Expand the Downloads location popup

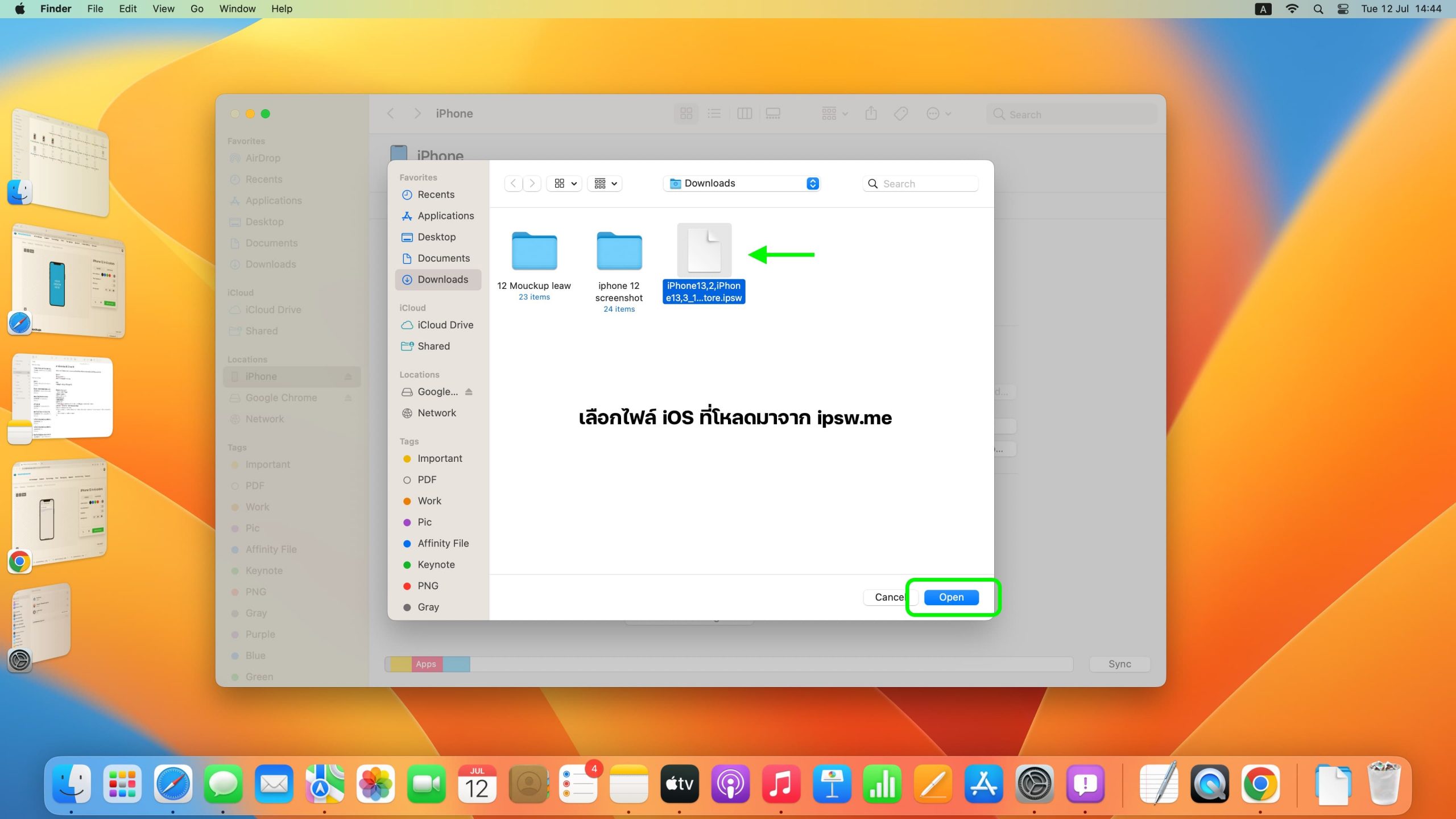coord(812,183)
